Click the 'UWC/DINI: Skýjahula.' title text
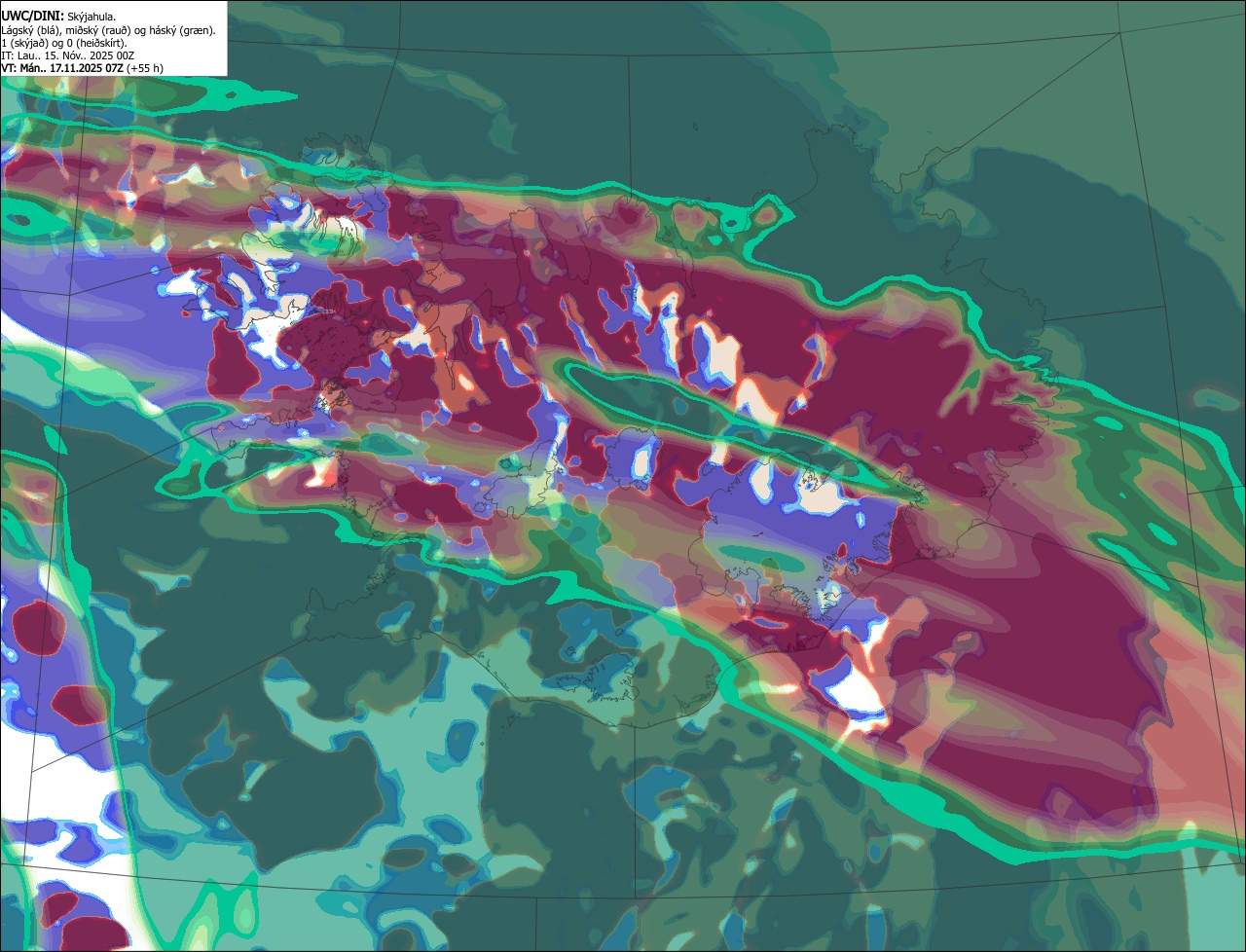 pos(58,17)
